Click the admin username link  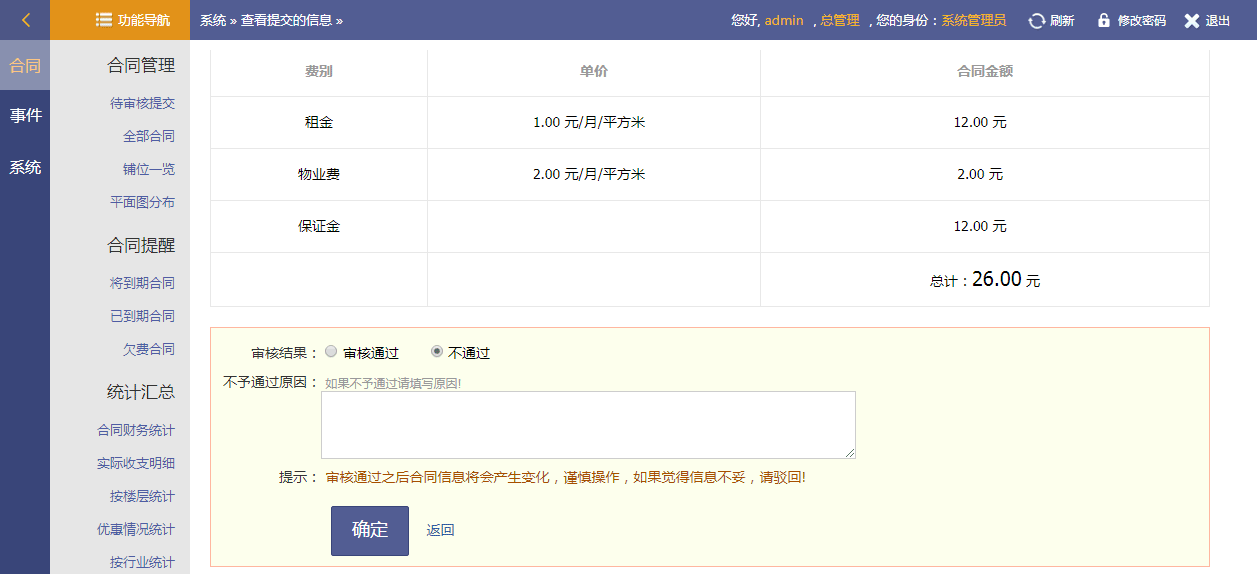pyautogui.click(x=784, y=20)
